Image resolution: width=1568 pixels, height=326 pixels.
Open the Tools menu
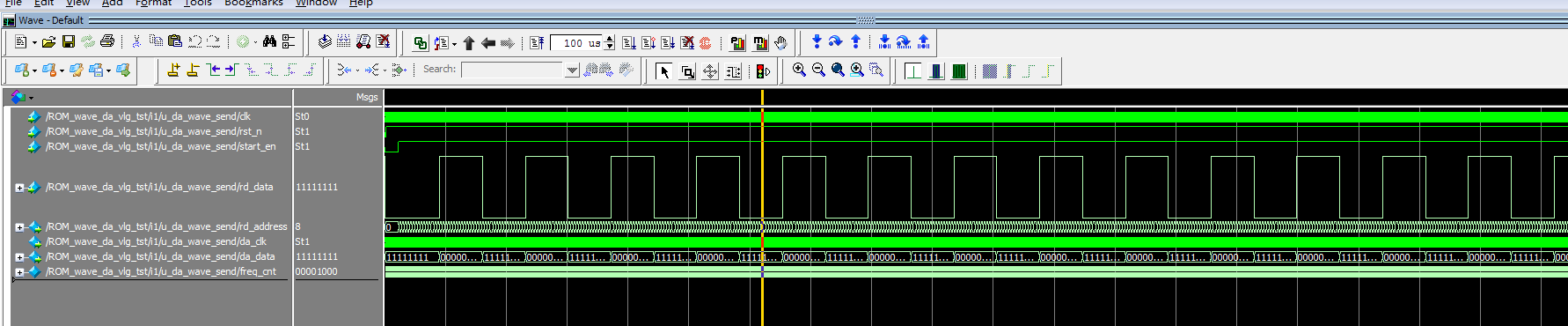pos(198,3)
